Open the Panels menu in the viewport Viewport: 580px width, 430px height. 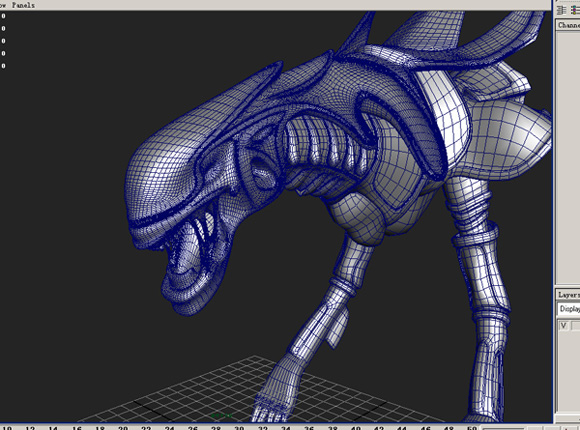click(x=23, y=5)
